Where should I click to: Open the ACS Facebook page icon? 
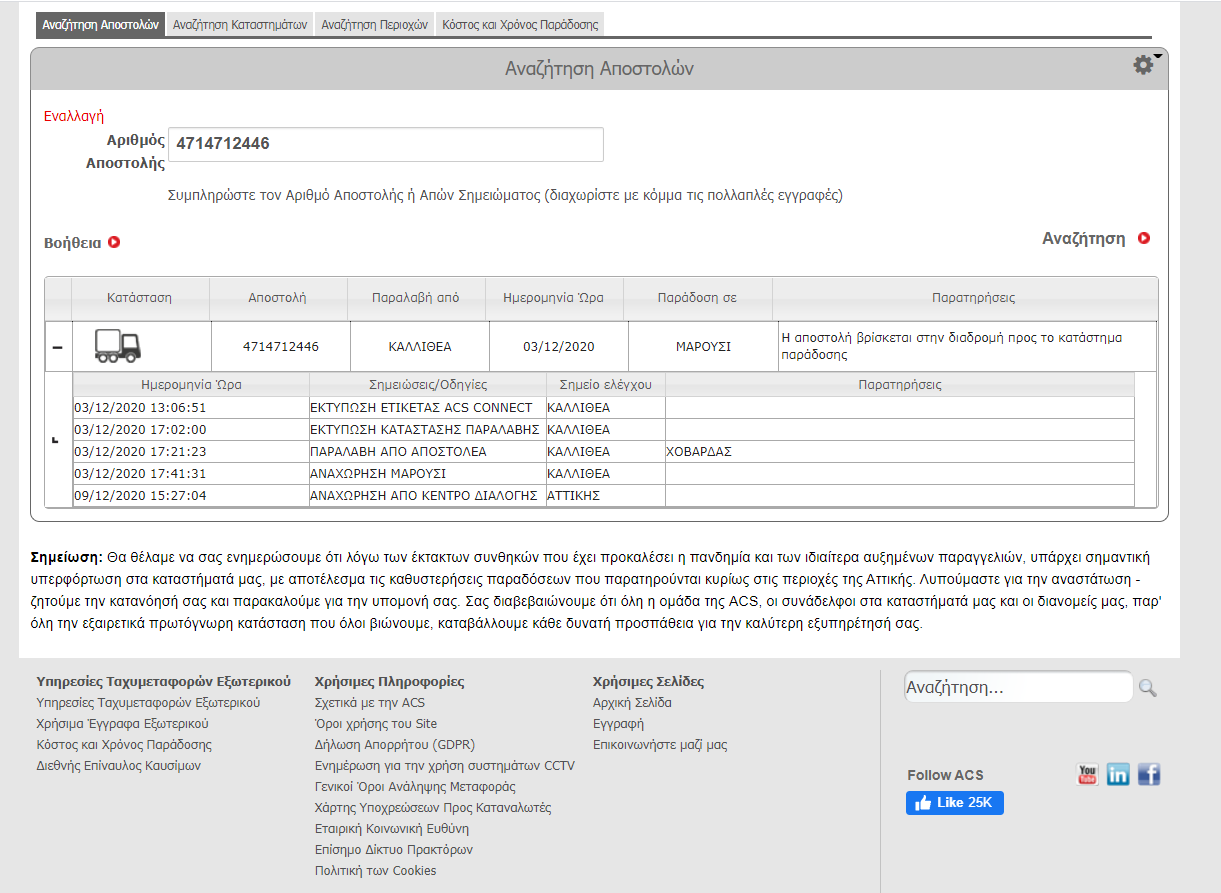click(1149, 774)
